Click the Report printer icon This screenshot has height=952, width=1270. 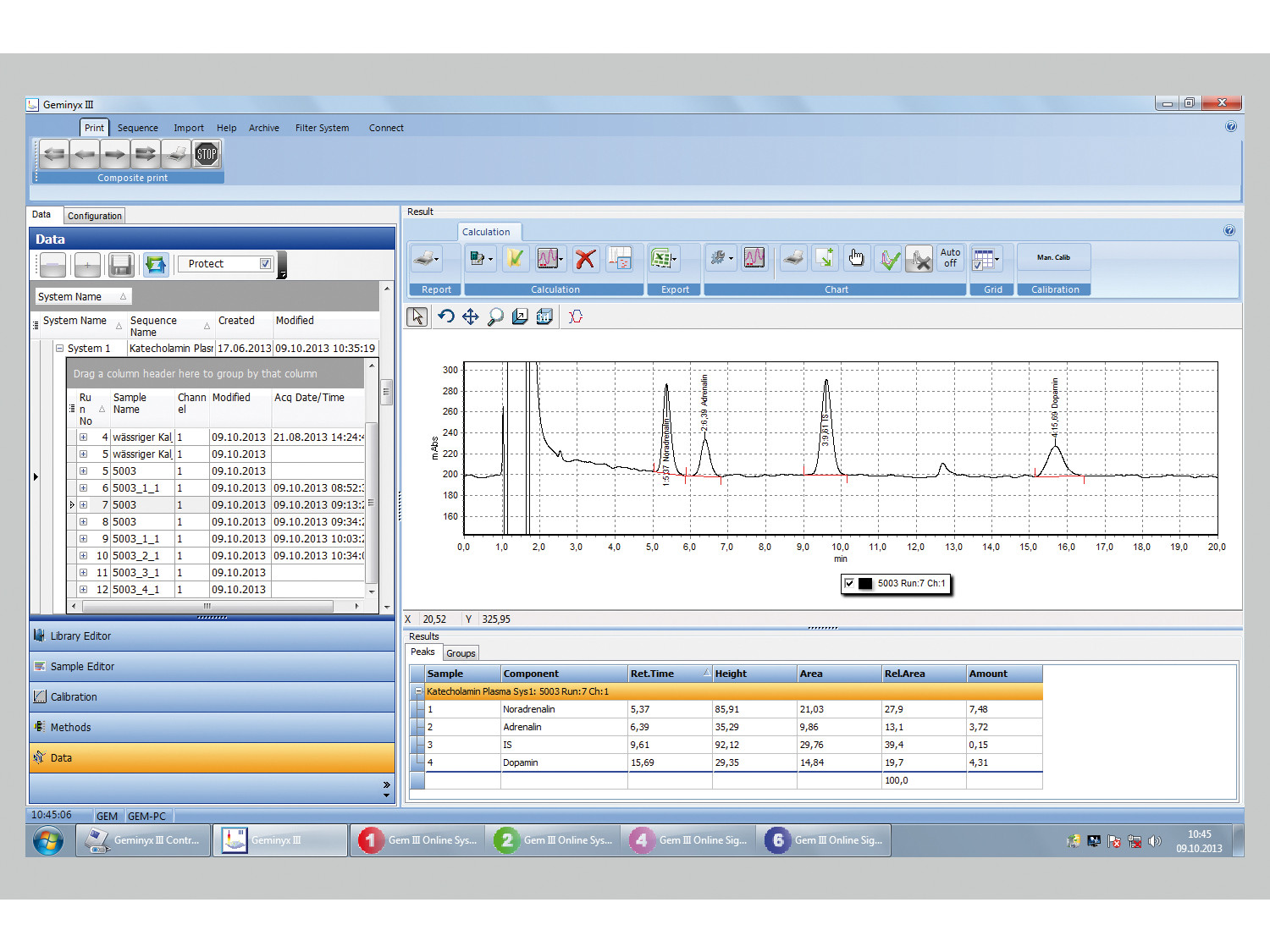(x=427, y=258)
